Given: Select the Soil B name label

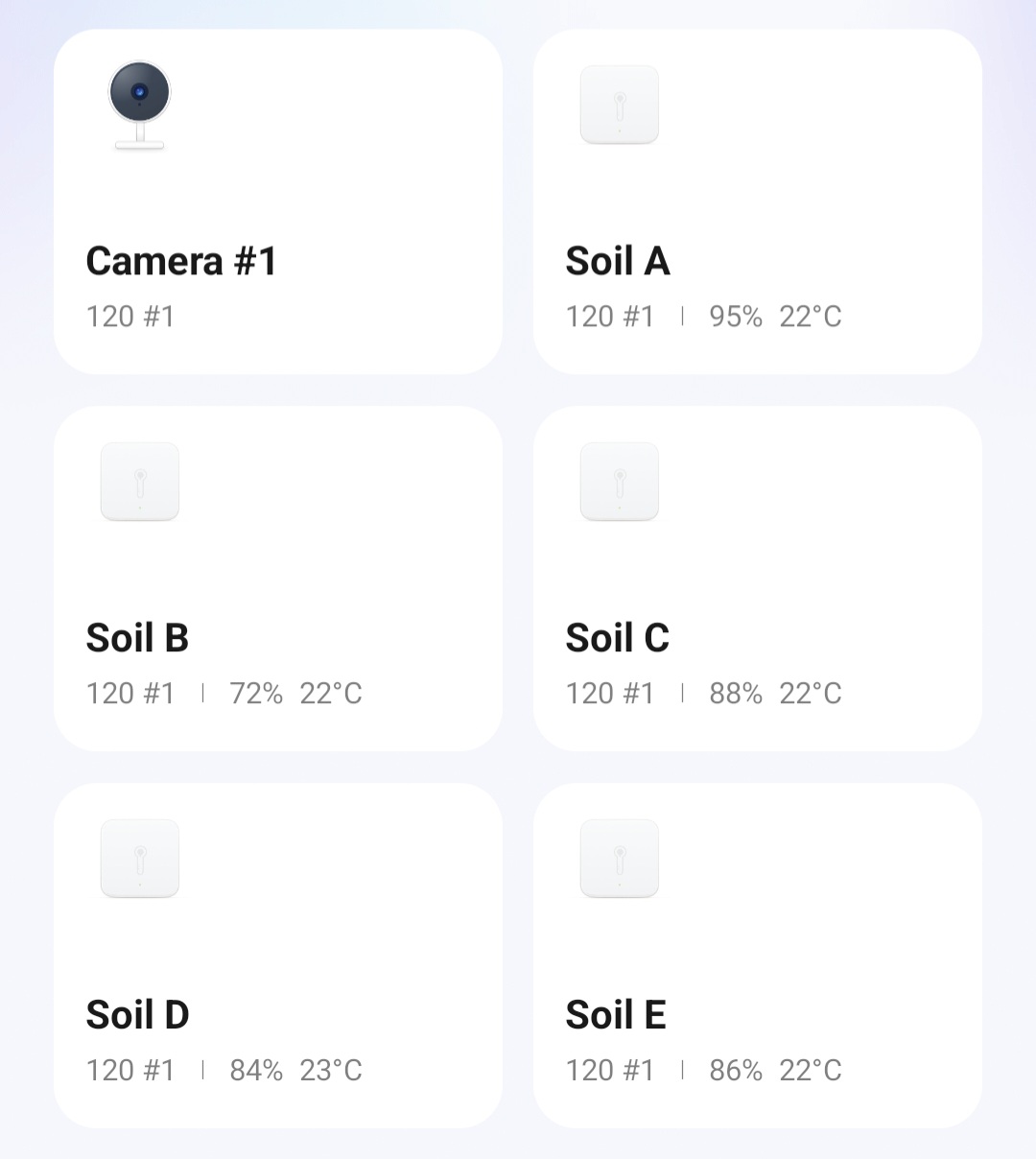Looking at the screenshot, I should tap(137, 638).
